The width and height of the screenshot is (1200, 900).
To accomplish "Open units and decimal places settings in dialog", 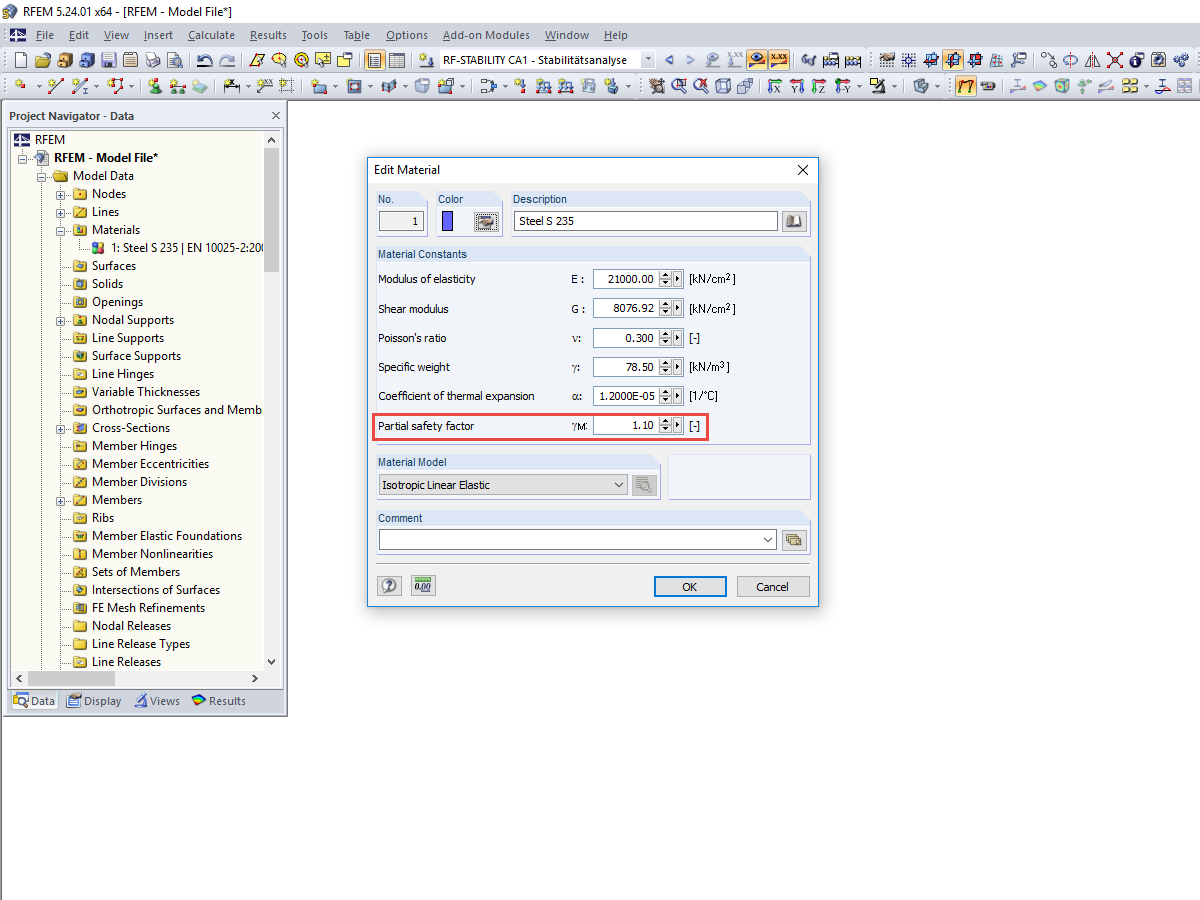I will click(x=422, y=585).
